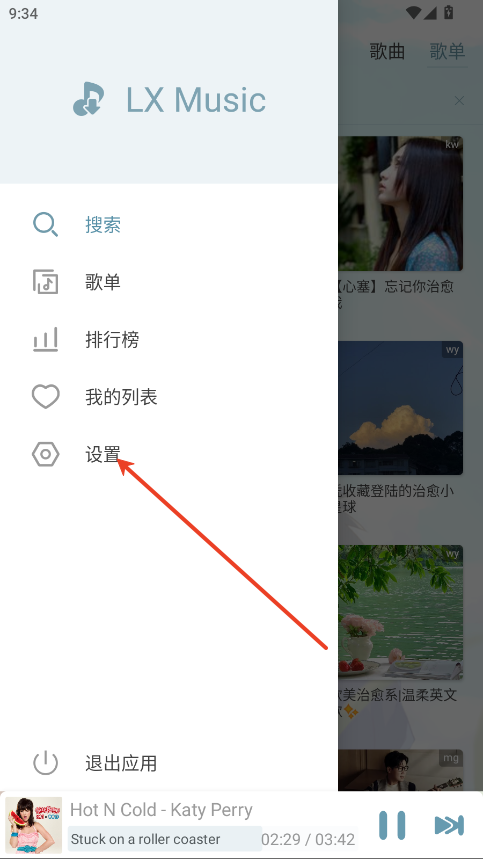Click the power icon to exit
This screenshot has height=859, width=483.
click(45, 763)
